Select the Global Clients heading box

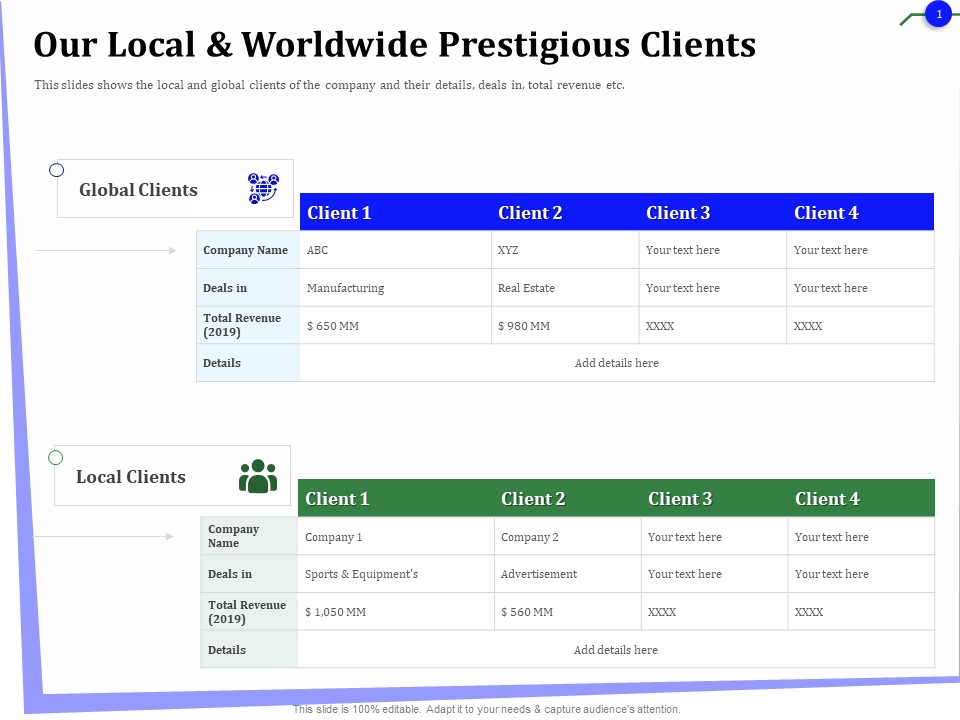(x=175, y=189)
